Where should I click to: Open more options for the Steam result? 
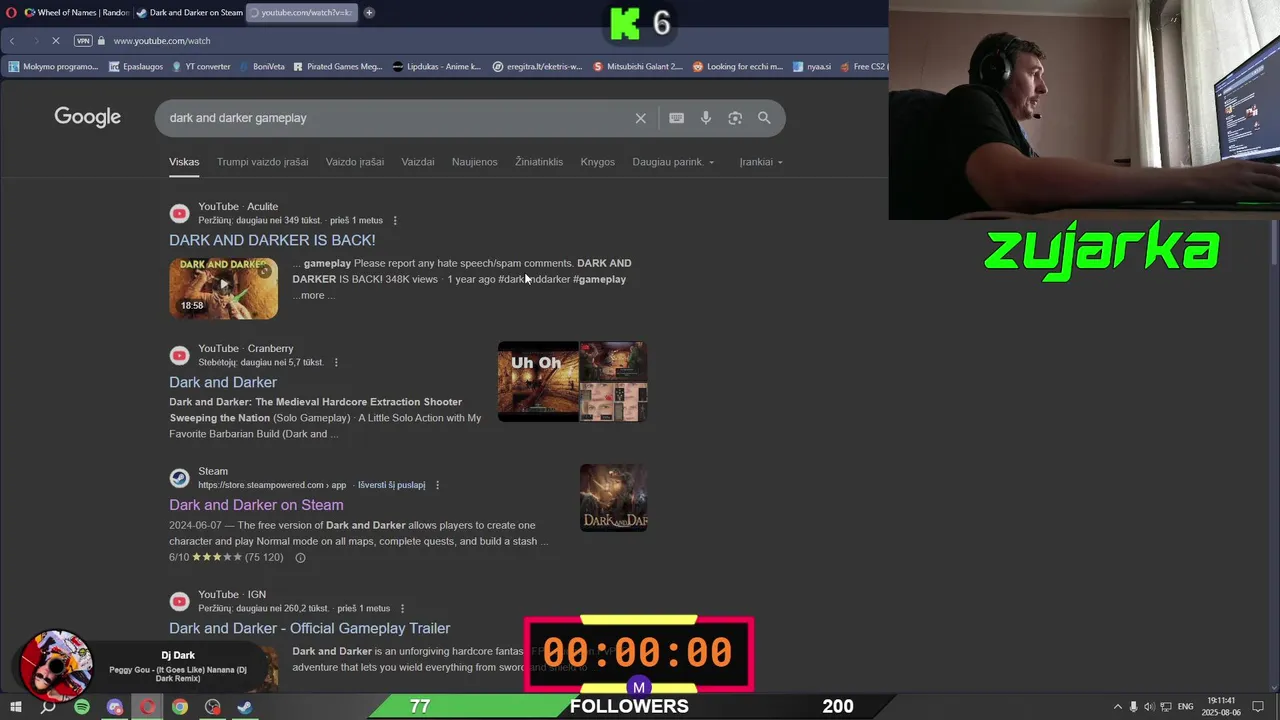point(437,485)
